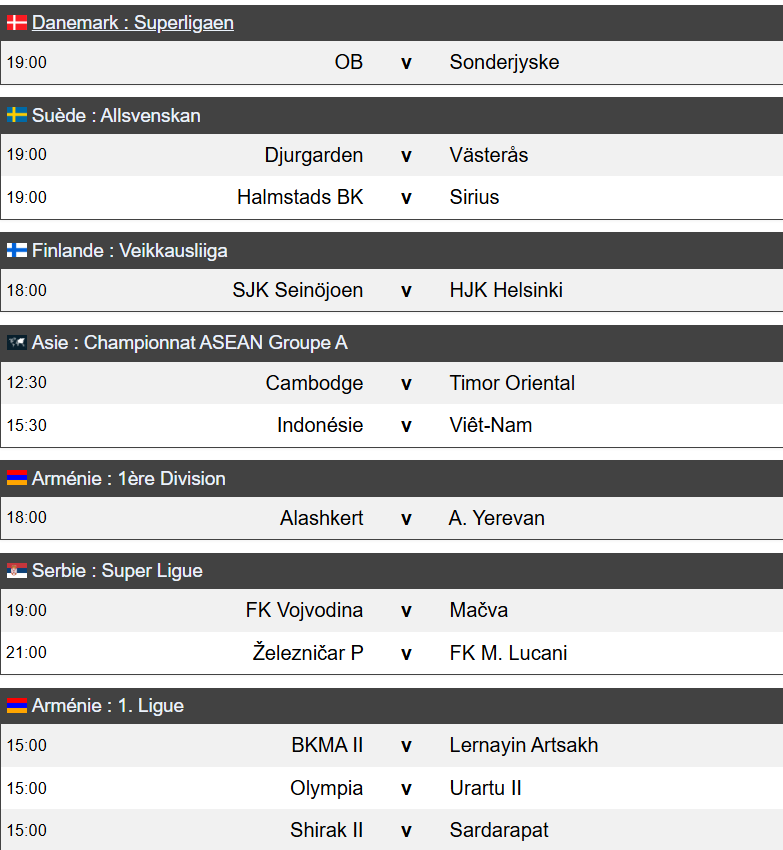Click the Armenia flag beside 1. Ligue
This screenshot has width=783, height=850.
[17, 705]
